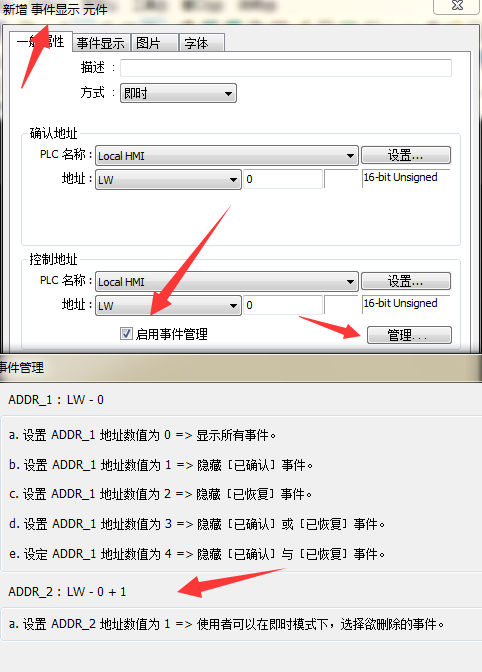This screenshot has height=672, width=482.
Task: Expand the 确认地址 PLC 名称 dropdown
Action: coord(227,156)
